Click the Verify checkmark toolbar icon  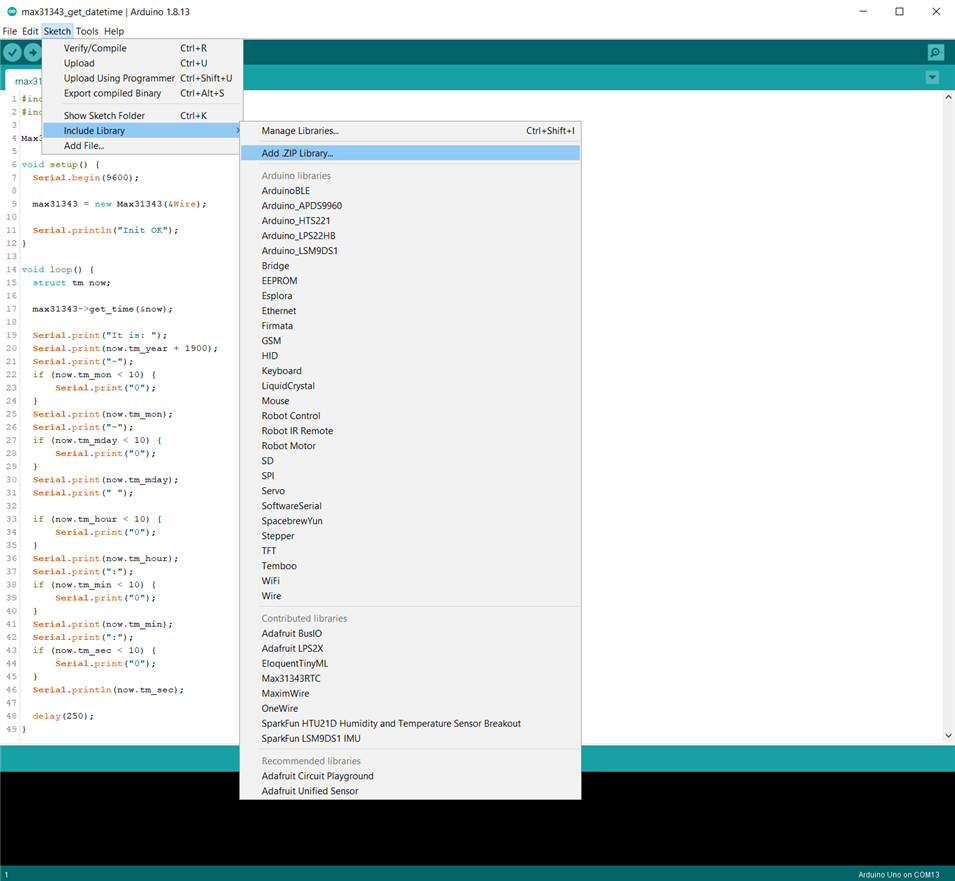click(12, 53)
